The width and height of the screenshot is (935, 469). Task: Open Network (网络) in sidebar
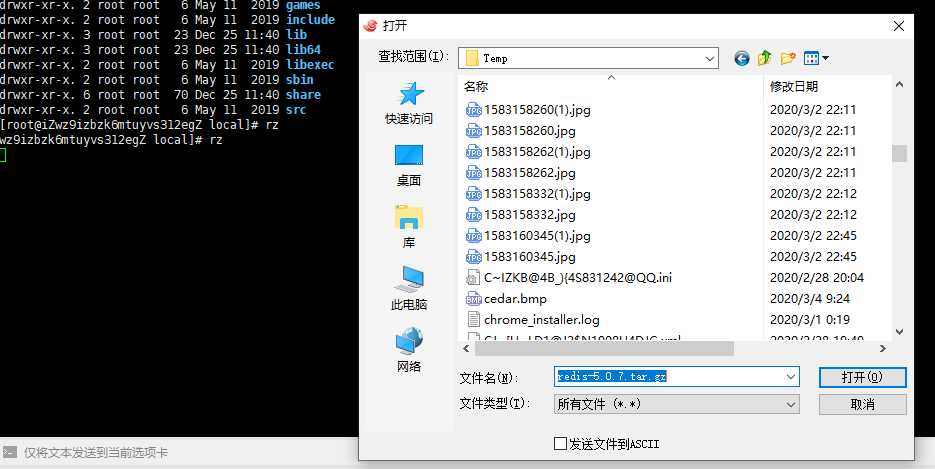(409, 351)
